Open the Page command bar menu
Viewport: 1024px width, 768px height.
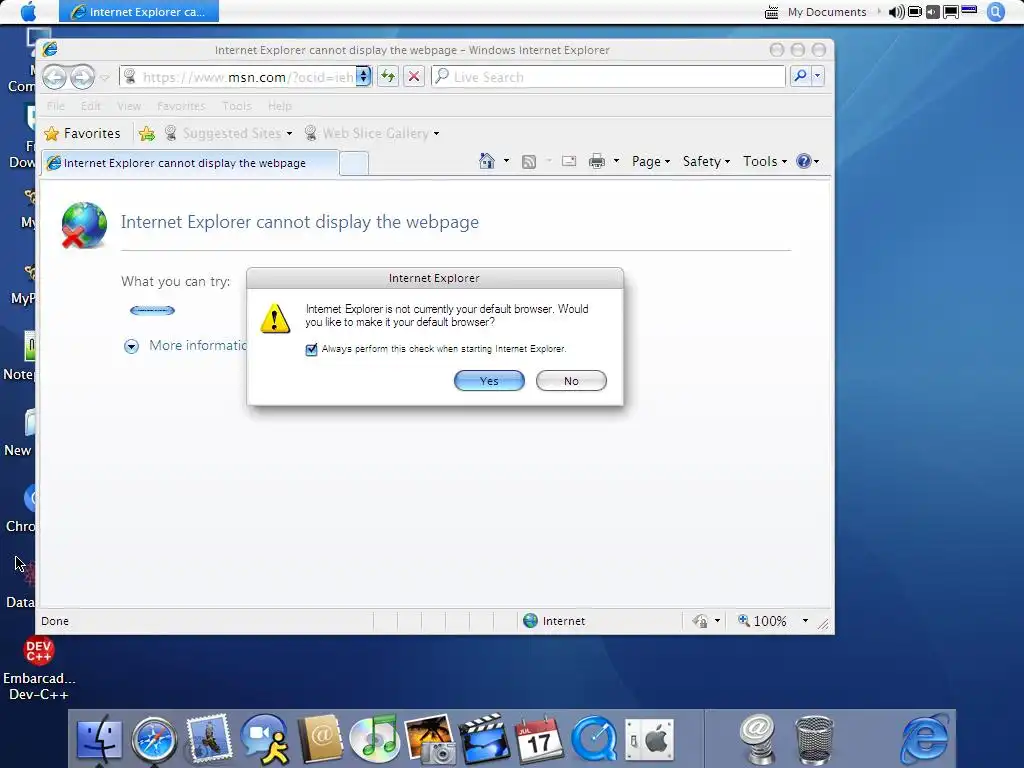coord(650,161)
